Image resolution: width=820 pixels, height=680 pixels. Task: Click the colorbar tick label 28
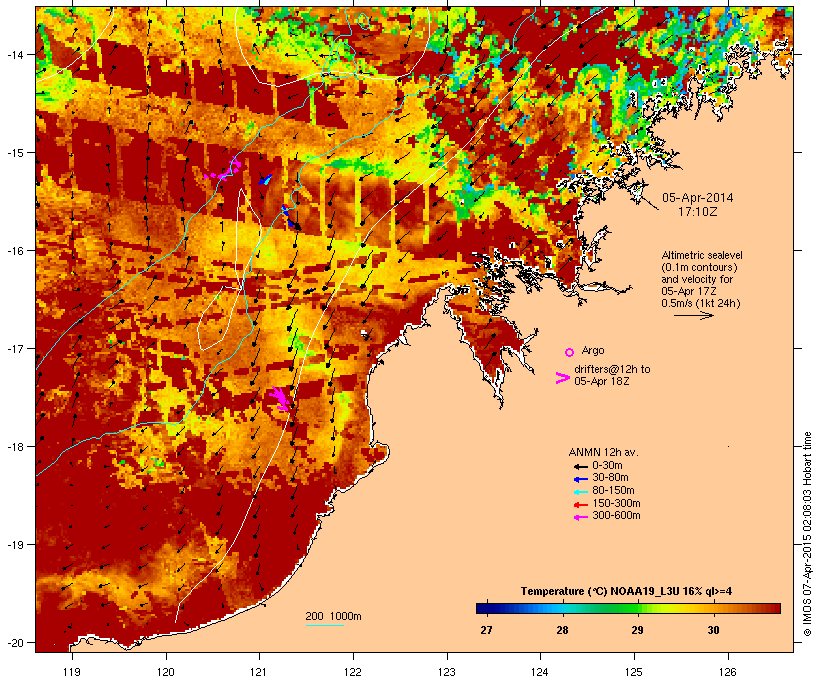562,630
